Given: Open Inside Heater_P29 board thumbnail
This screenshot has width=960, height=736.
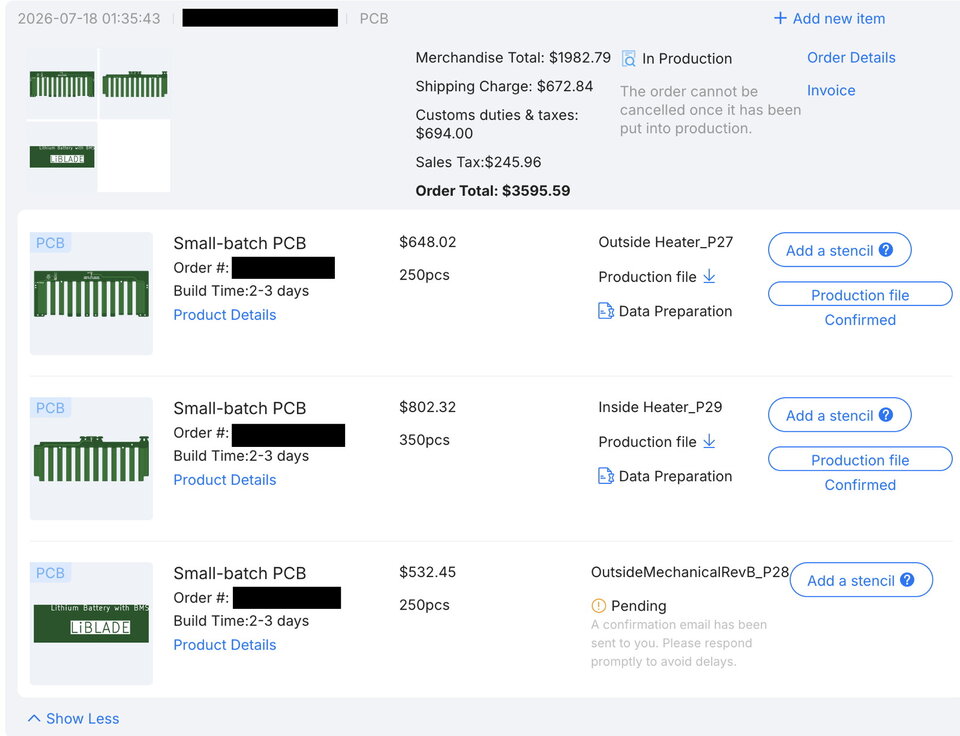Looking at the screenshot, I should click(91, 459).
